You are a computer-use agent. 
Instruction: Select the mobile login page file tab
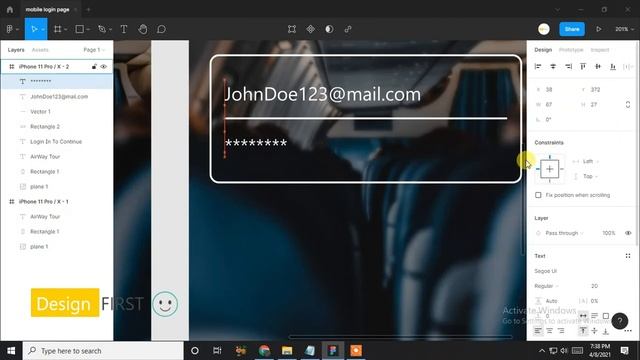click(47, 9)
